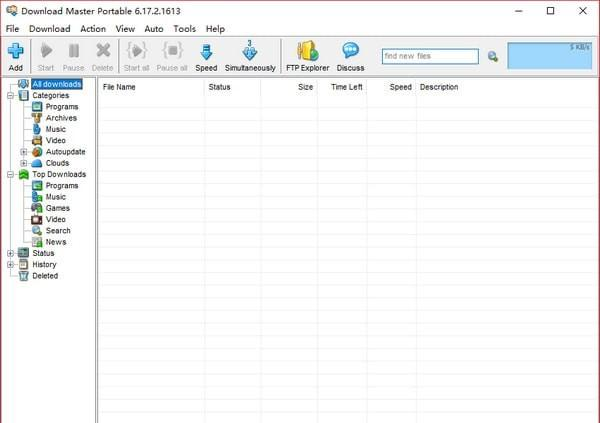Select the Autoupdate category icon
The width and height of the screenshot is (600, 423).
[x=37, y=152]
